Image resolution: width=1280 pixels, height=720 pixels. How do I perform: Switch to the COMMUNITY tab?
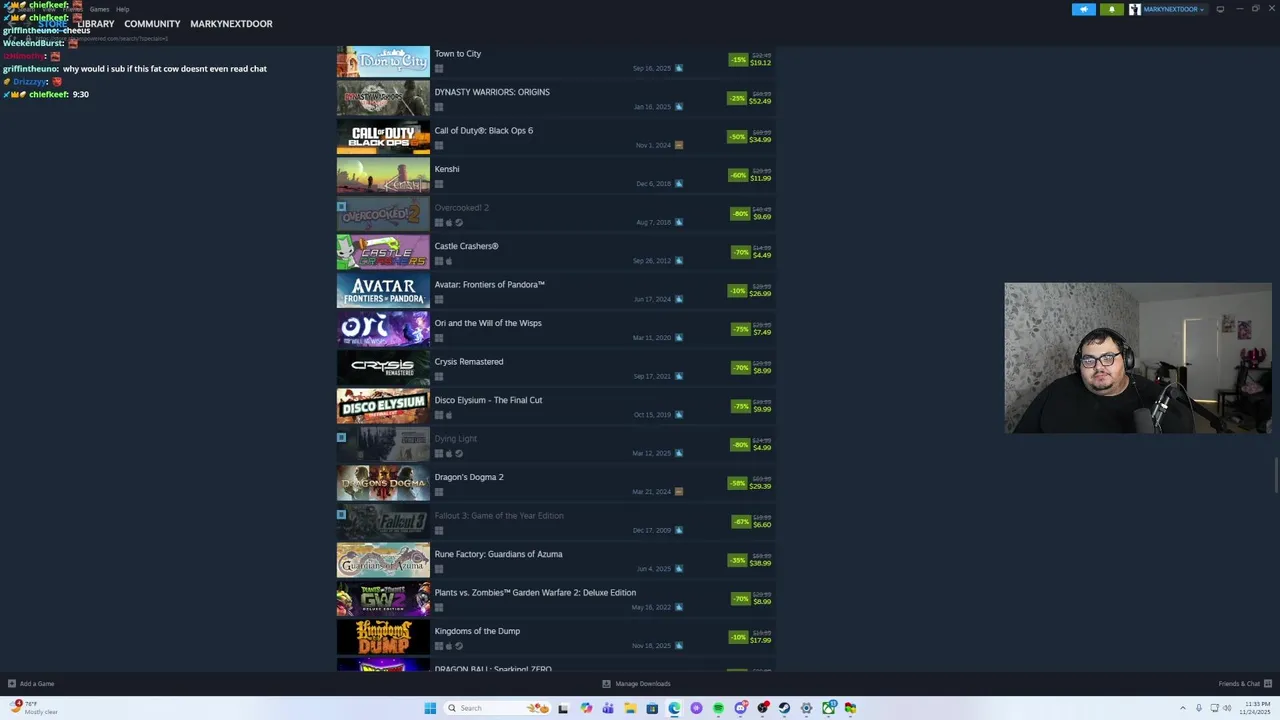tap(152, 24)
